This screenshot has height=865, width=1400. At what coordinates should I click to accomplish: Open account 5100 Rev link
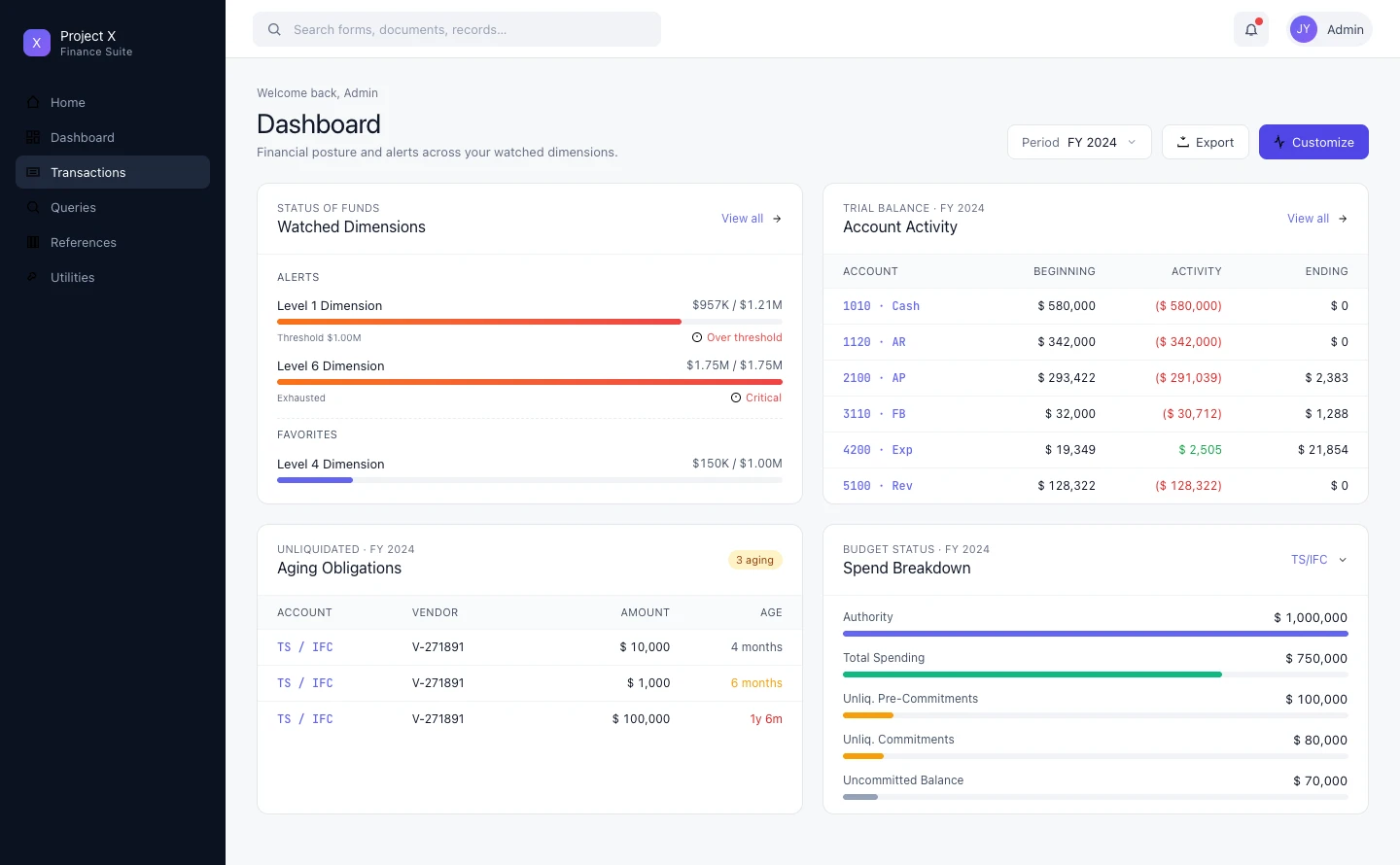coord(878,486)
